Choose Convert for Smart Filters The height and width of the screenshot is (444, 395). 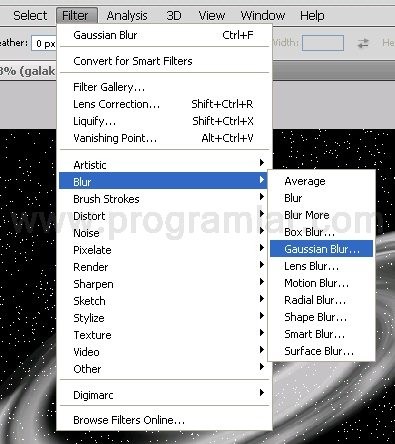pyautogui.click(x=163, y=61)
